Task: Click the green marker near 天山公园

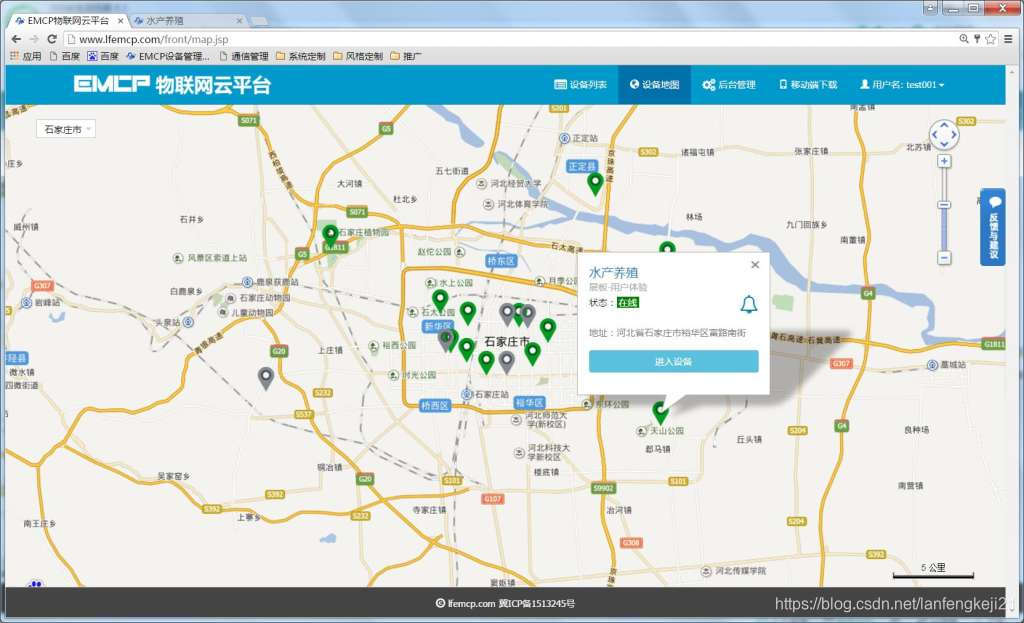Action: (660, 411)
